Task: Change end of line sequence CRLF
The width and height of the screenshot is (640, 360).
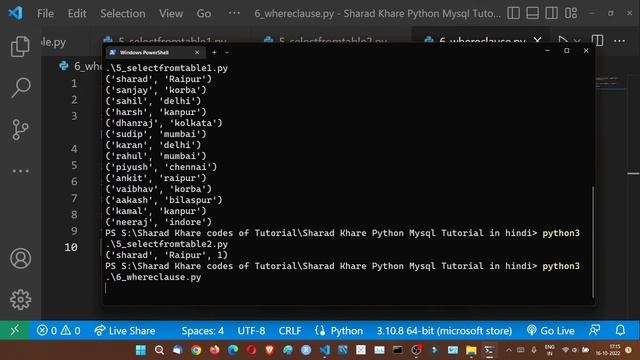Action: [290, 330]
